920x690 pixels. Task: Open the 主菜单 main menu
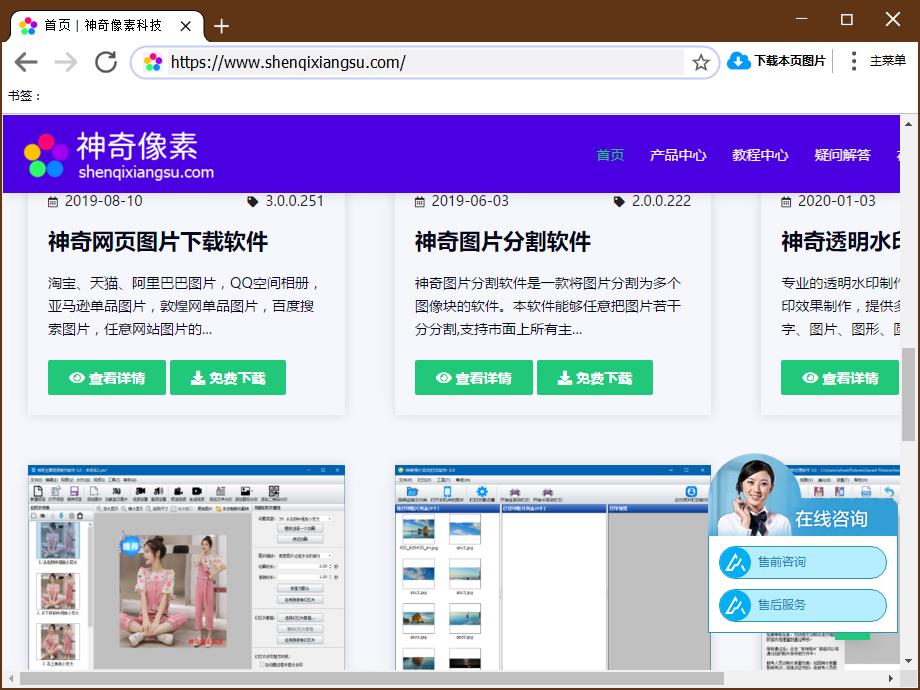tap(878, 60)
